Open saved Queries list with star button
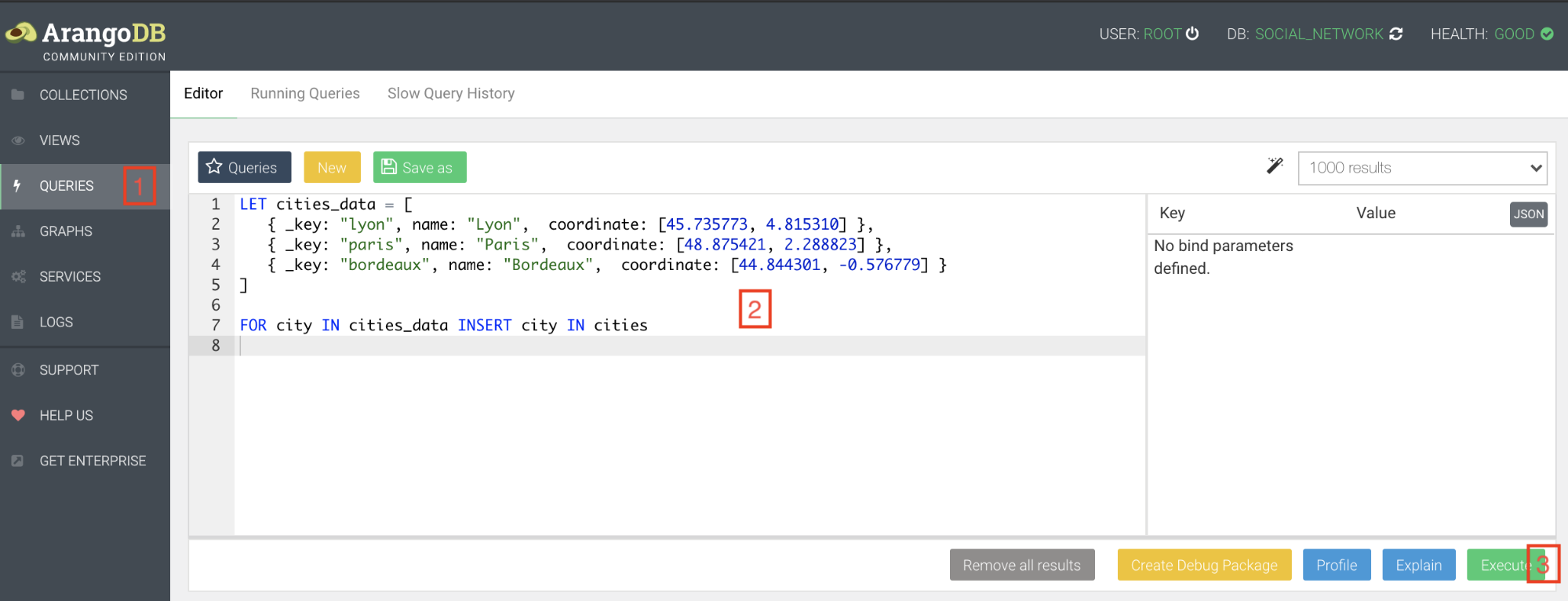The width and height of the screenshot is (1568, 601). click(x=244, y=167)
